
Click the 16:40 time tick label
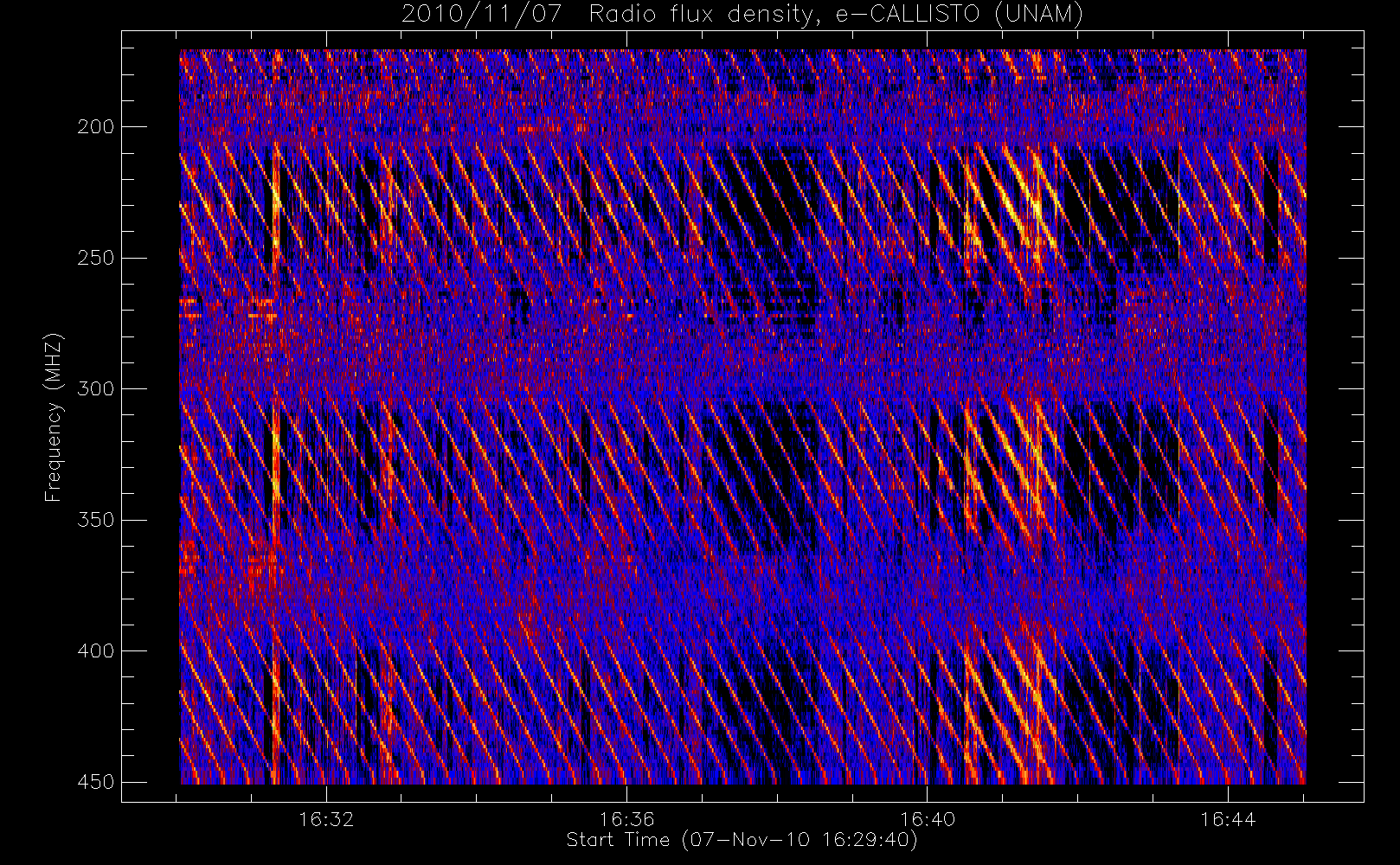[x=928, y=819]
